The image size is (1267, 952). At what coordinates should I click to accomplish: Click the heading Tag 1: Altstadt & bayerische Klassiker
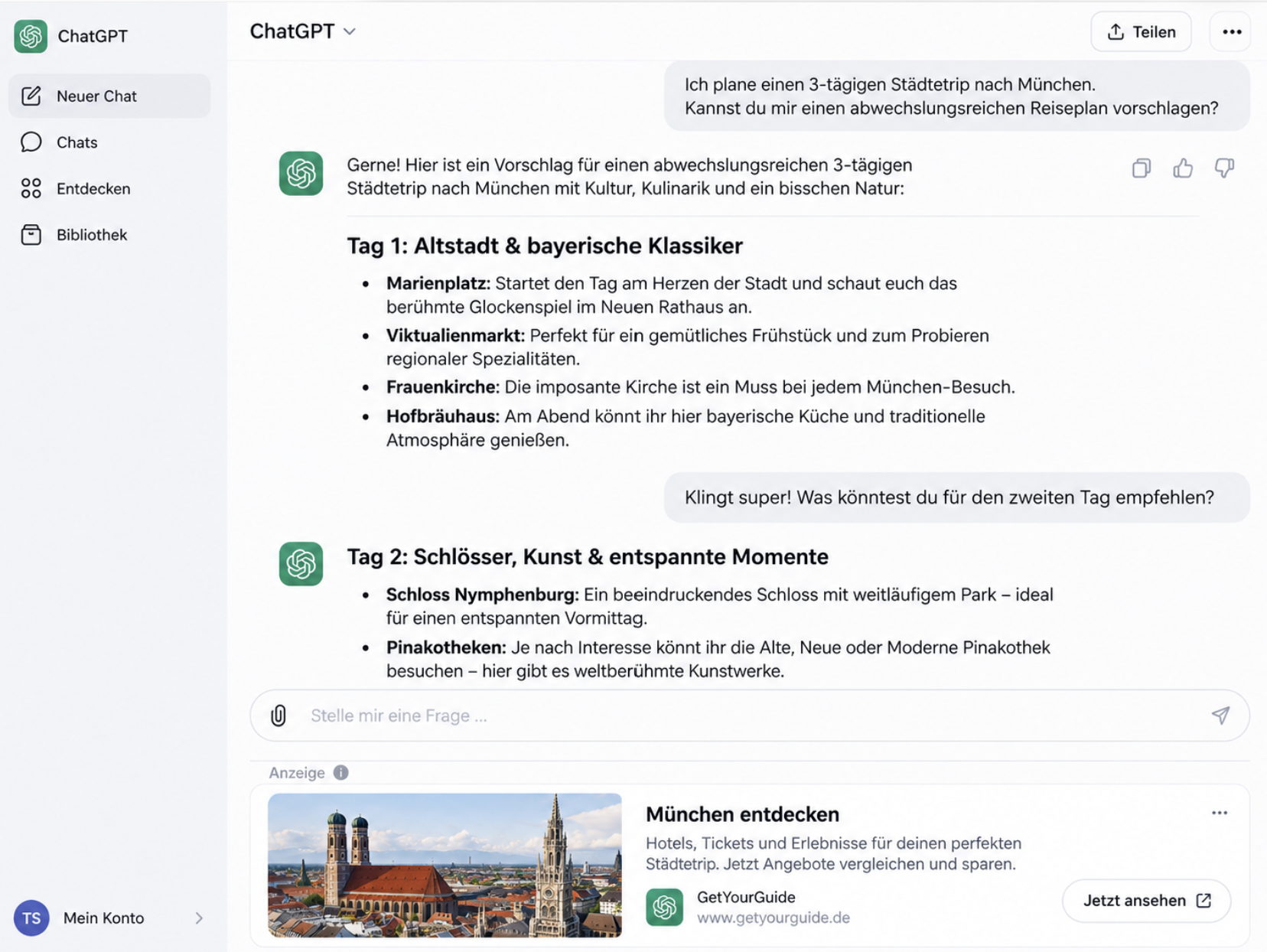coord(545,246)
